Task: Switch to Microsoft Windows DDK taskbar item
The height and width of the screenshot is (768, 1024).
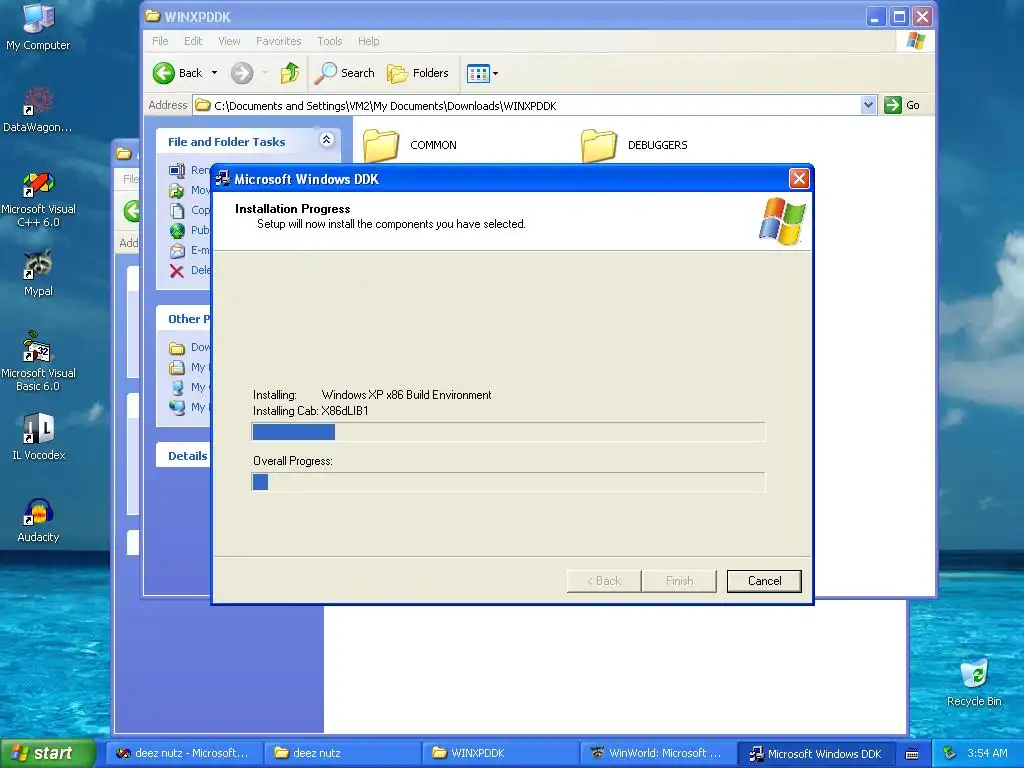Action: point(816,753)
